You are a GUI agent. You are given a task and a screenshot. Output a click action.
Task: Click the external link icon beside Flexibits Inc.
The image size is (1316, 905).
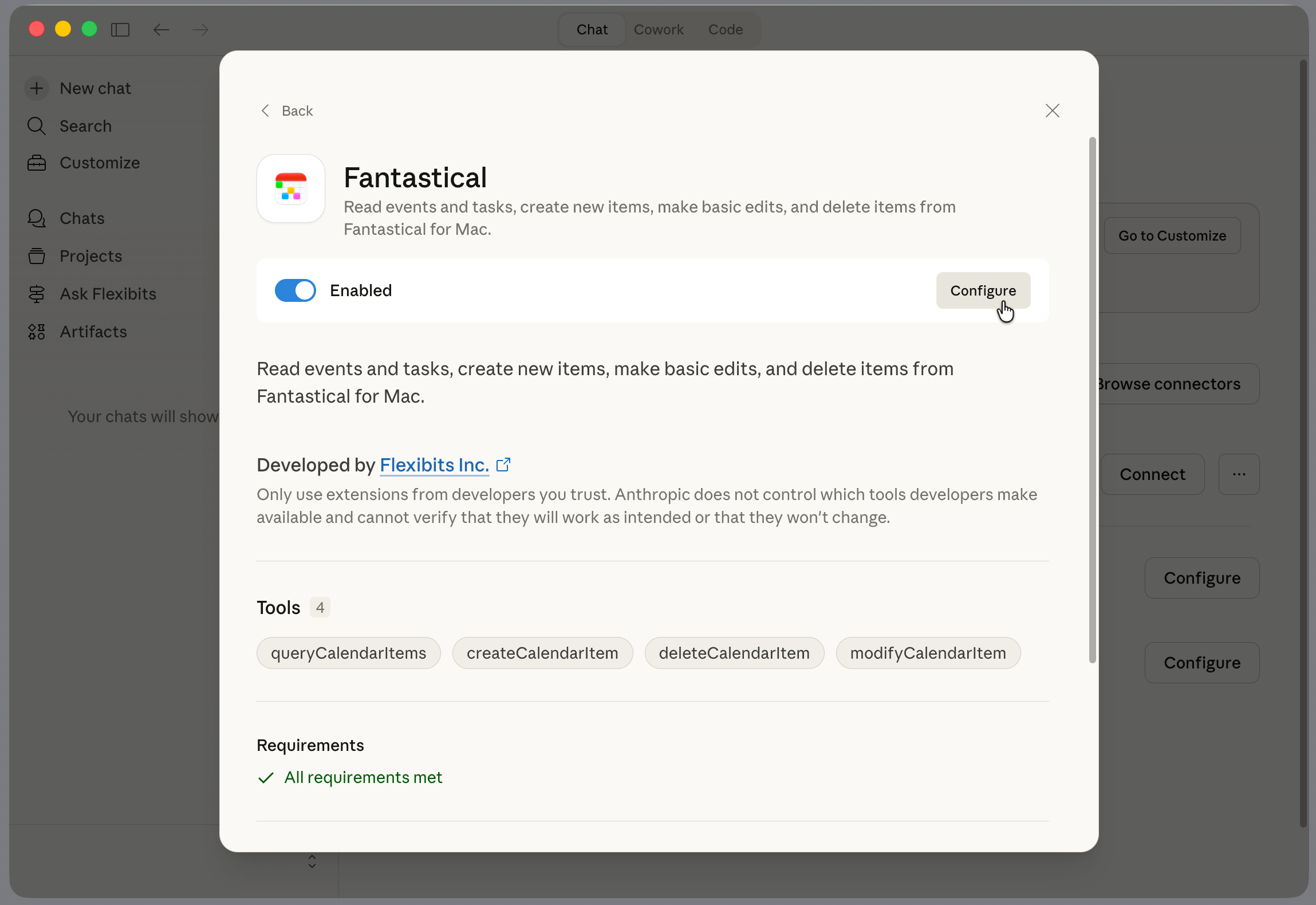[x=503, y=465]
